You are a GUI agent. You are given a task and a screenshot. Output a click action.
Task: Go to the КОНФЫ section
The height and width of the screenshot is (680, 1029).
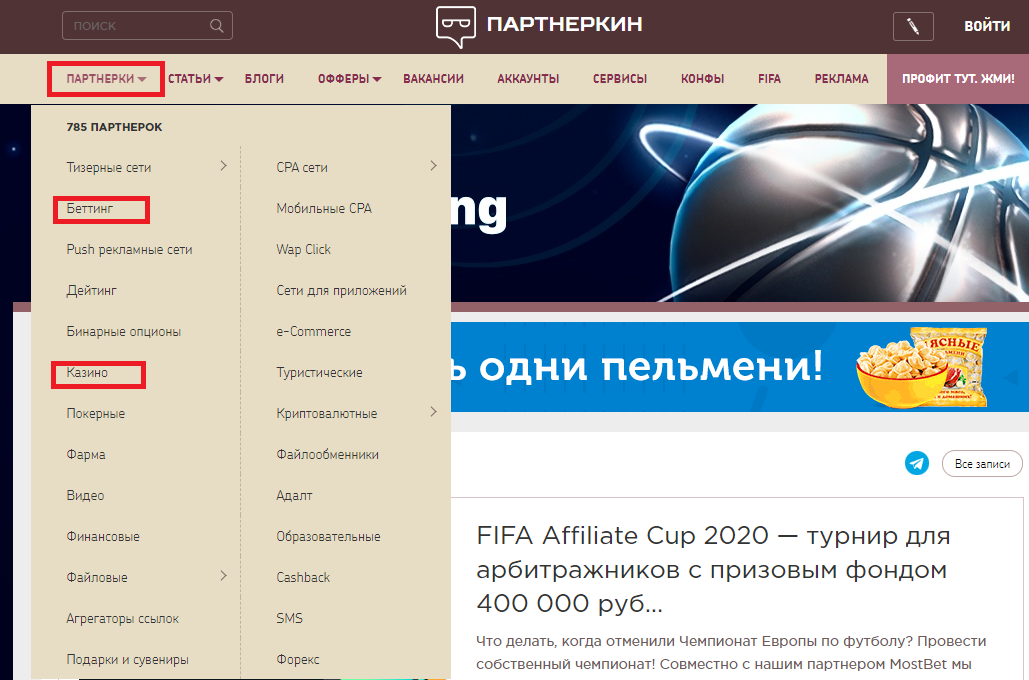(x=702, y=79)
